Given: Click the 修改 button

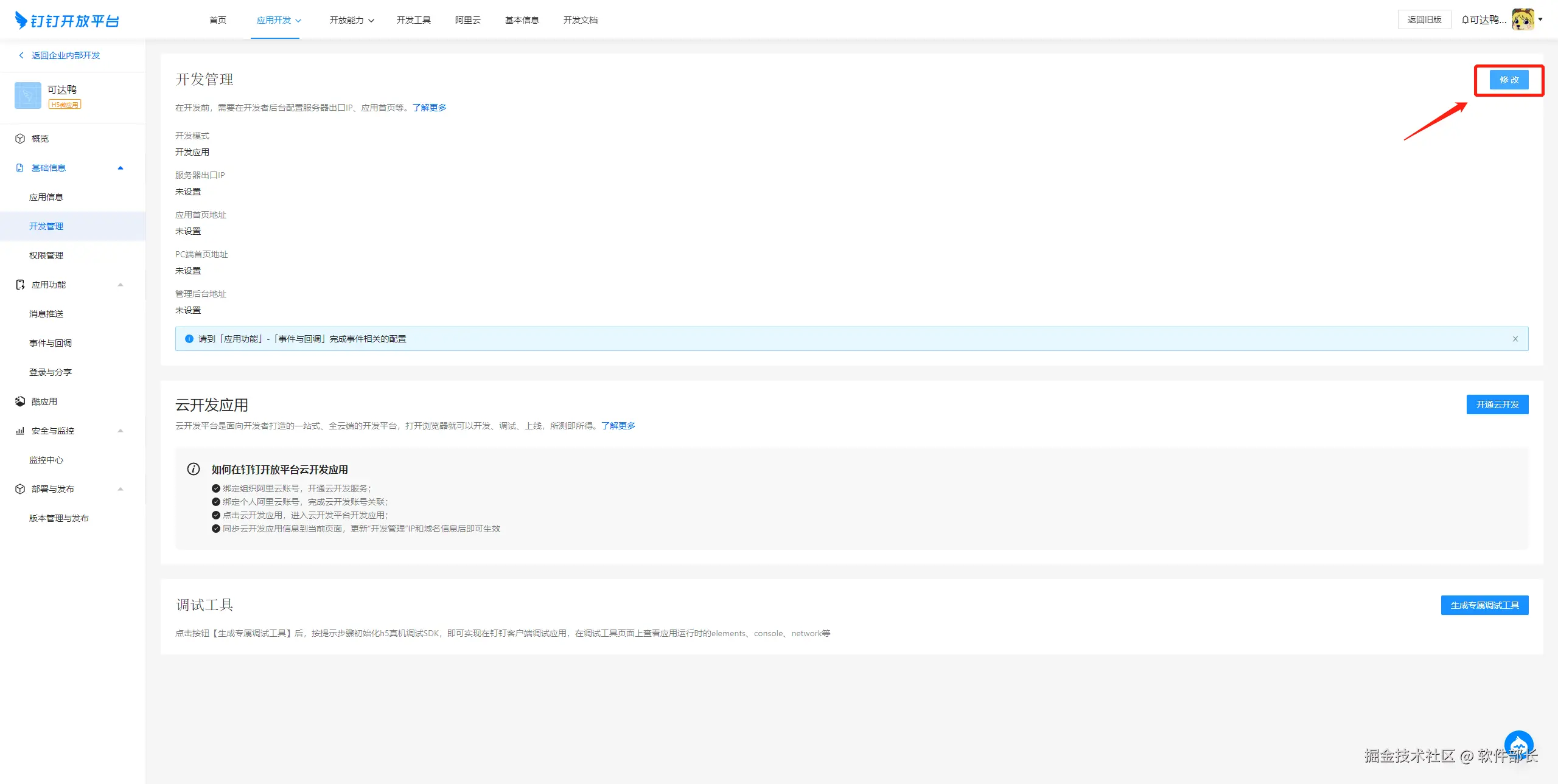Looking at the screenshot, I should [1509, 80].
